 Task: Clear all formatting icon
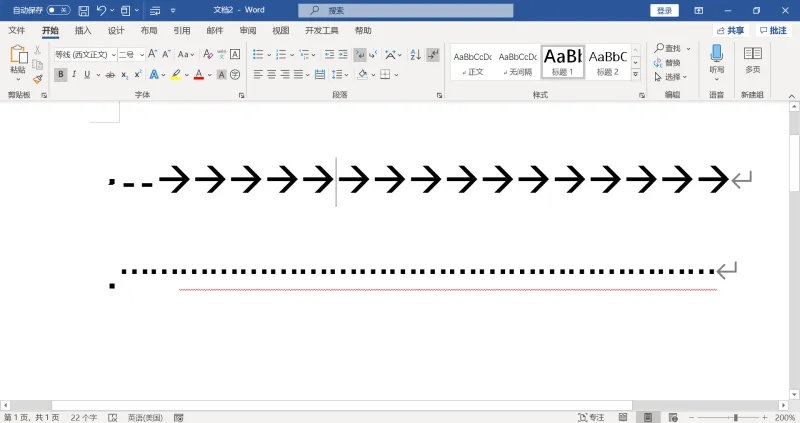[x=208, y=54]
